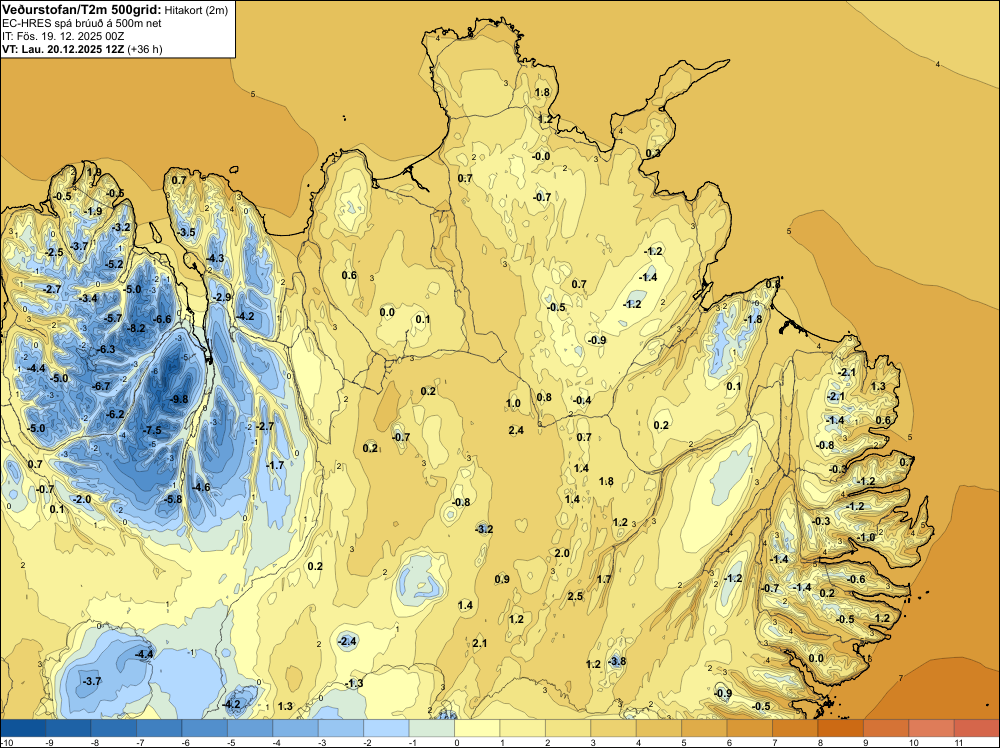Click the temperature label -4.6
Image resolution: width=1000 pixels, height=748 pixels.
[x=200, y=487]
